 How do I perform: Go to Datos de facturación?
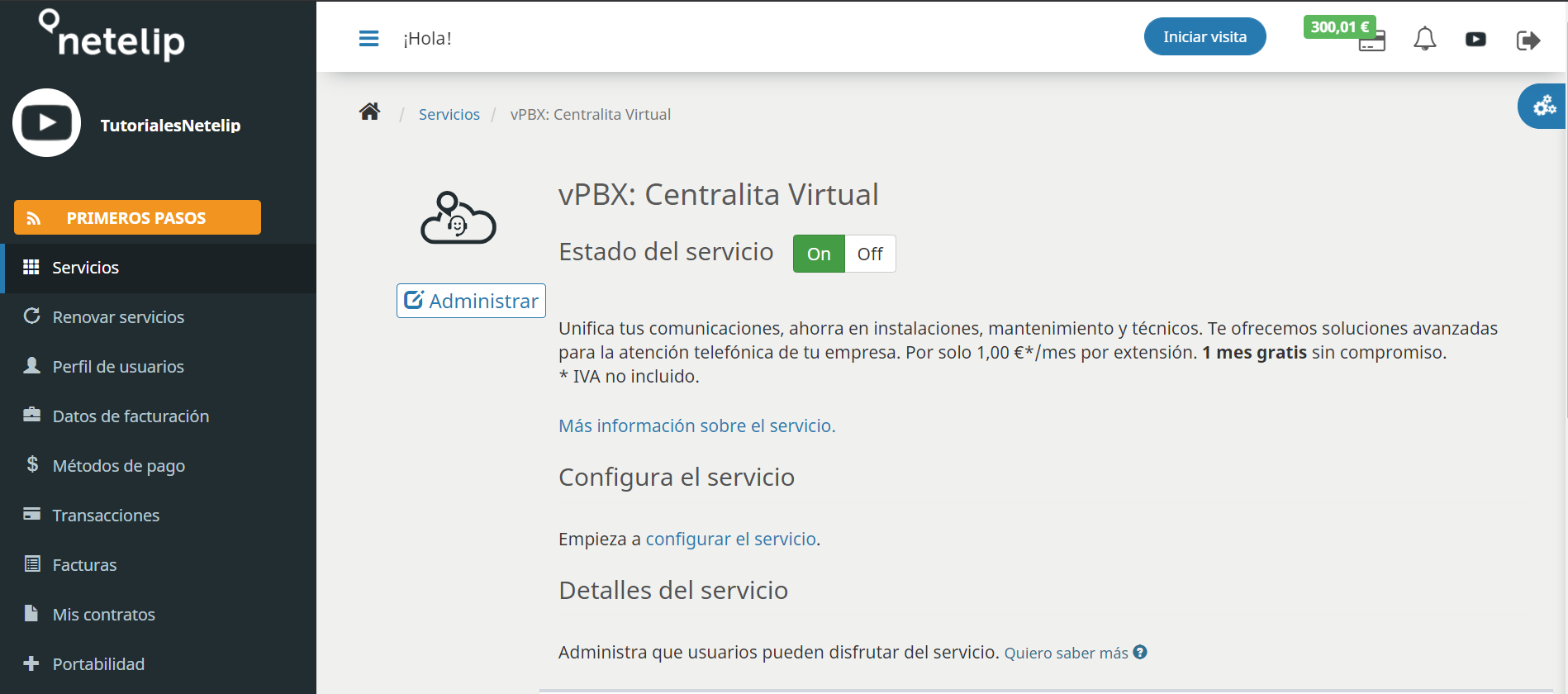158,416
